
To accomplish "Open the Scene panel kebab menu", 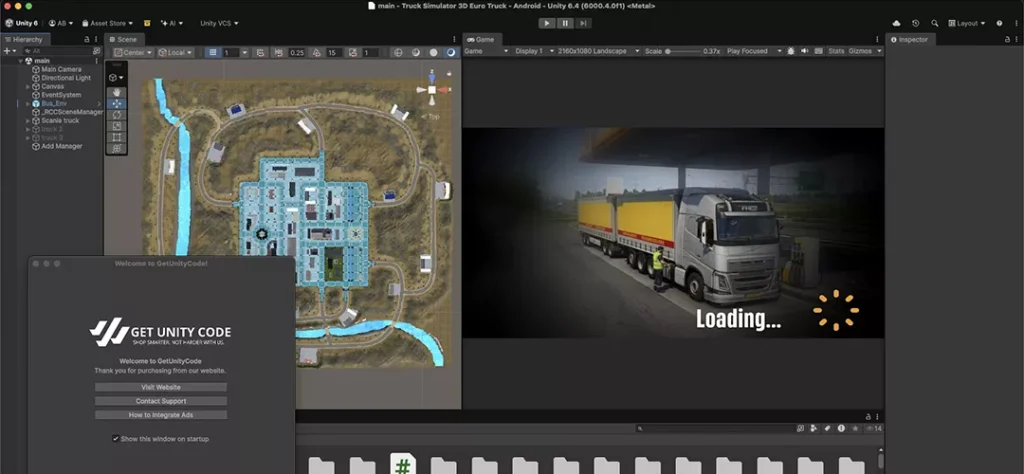I will tap(455, 39).
